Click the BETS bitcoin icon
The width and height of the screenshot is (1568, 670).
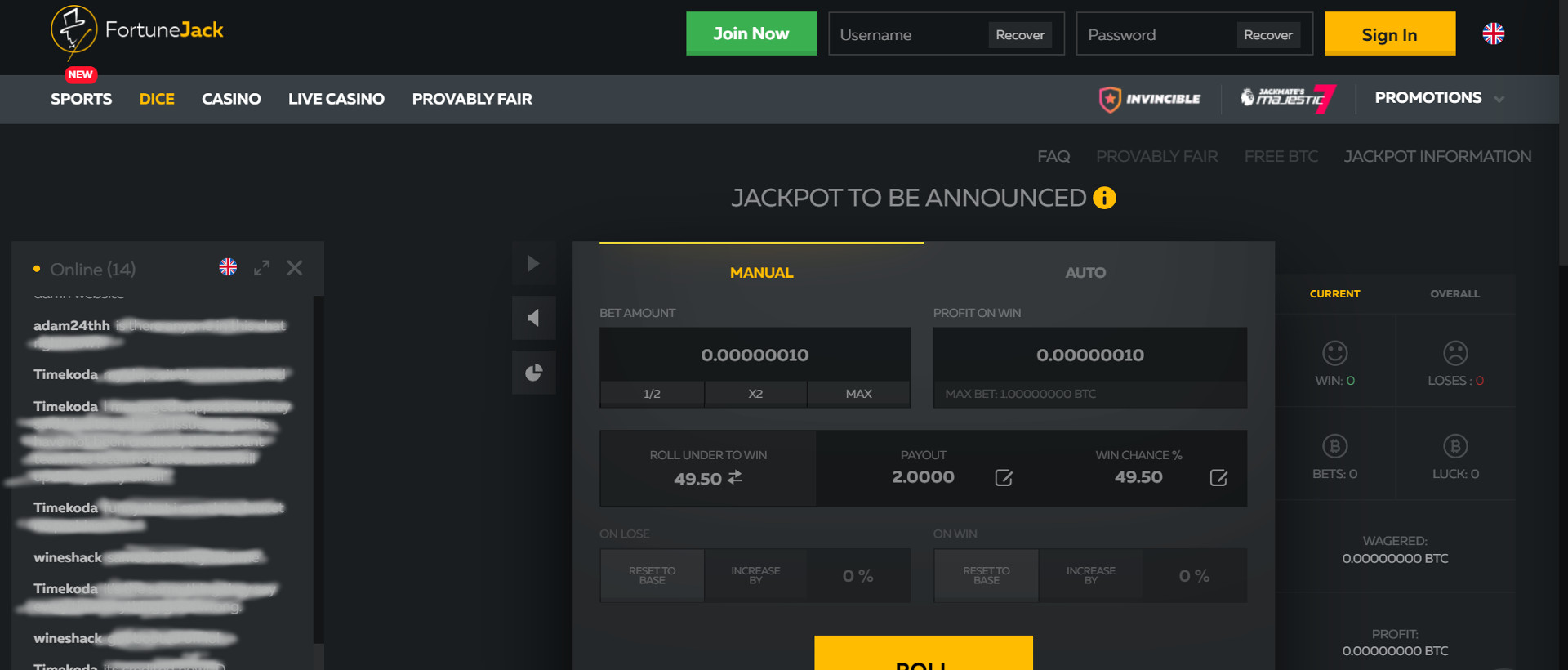[x=1334, y=446]
